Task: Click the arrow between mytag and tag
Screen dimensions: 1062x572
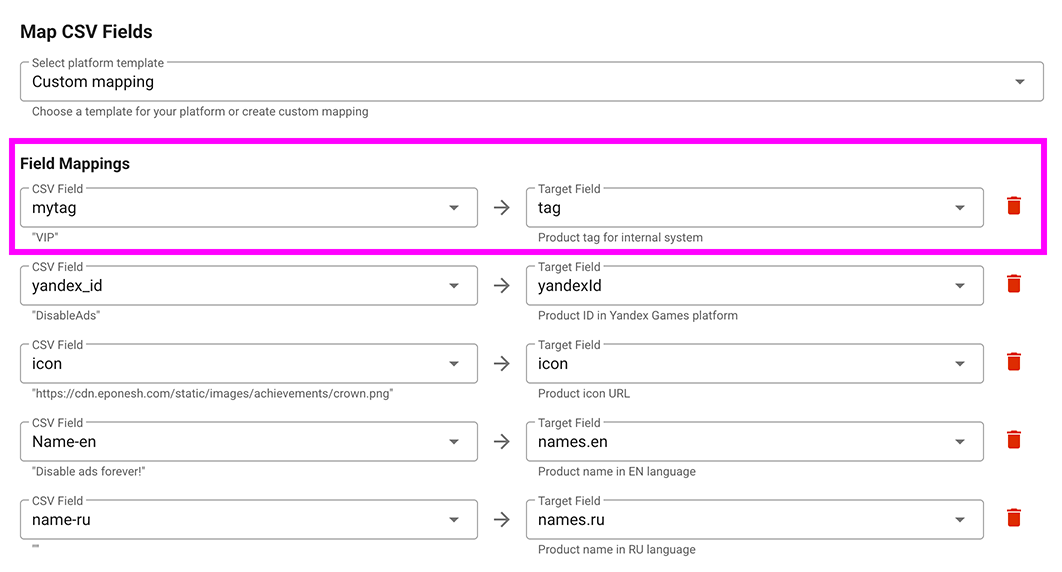Action: pos(502,208)
